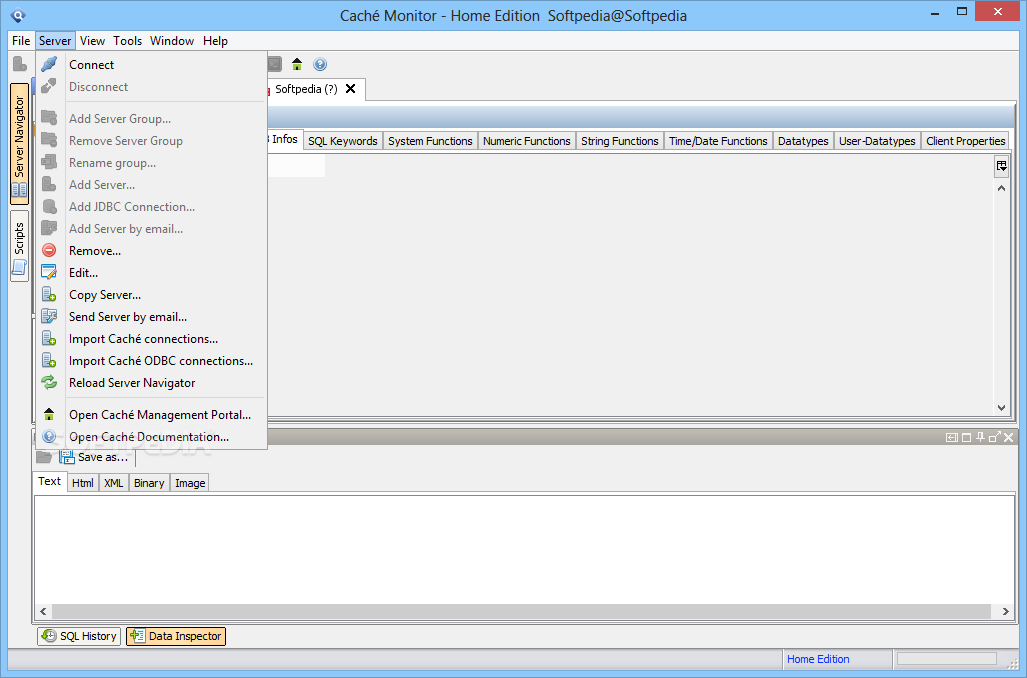Screen dimensions: 1027x678
Task: Click the open folder icon in Data Inspector
Action: point(44,457)
